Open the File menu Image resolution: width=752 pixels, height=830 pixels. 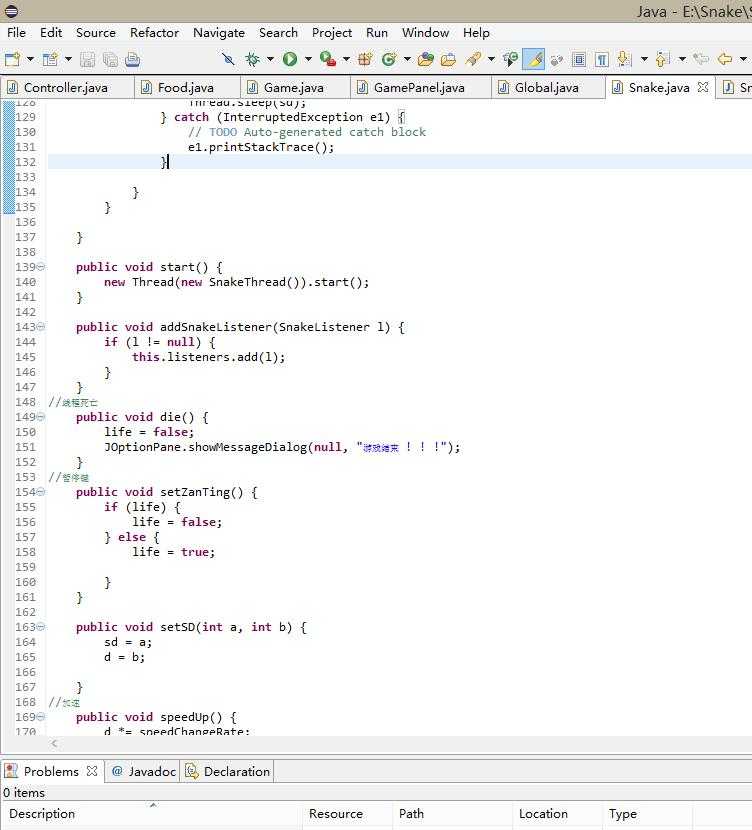16,33
